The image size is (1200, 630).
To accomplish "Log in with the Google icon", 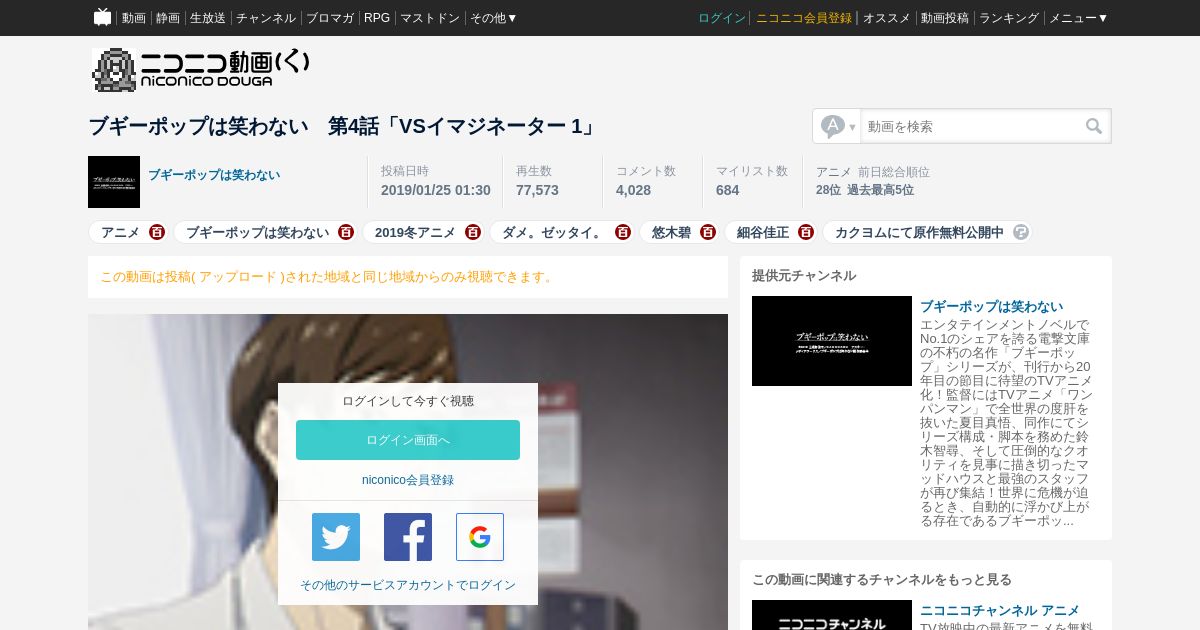I will tap(480, 537).
